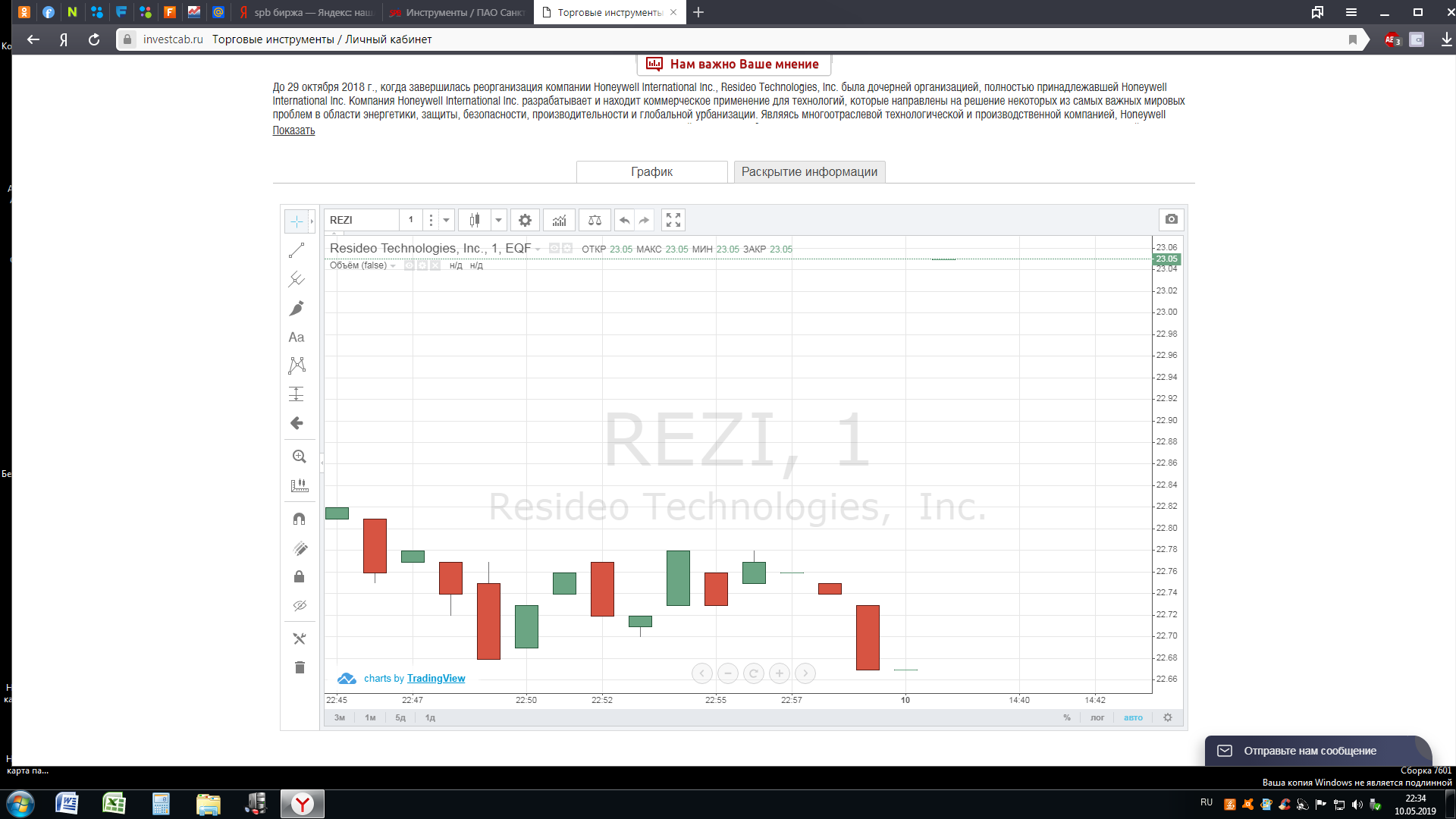Image resolution: width=1456 pixels, height=819 pixels.
Task: Select the prediction and measurement tool
Action: click(297, 394)
